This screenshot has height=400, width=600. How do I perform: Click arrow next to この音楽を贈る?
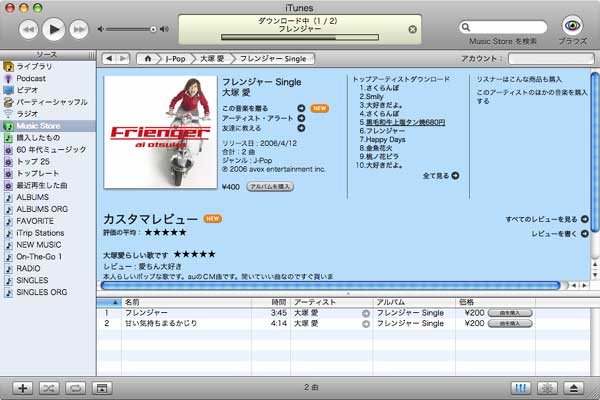pos(301,108)
